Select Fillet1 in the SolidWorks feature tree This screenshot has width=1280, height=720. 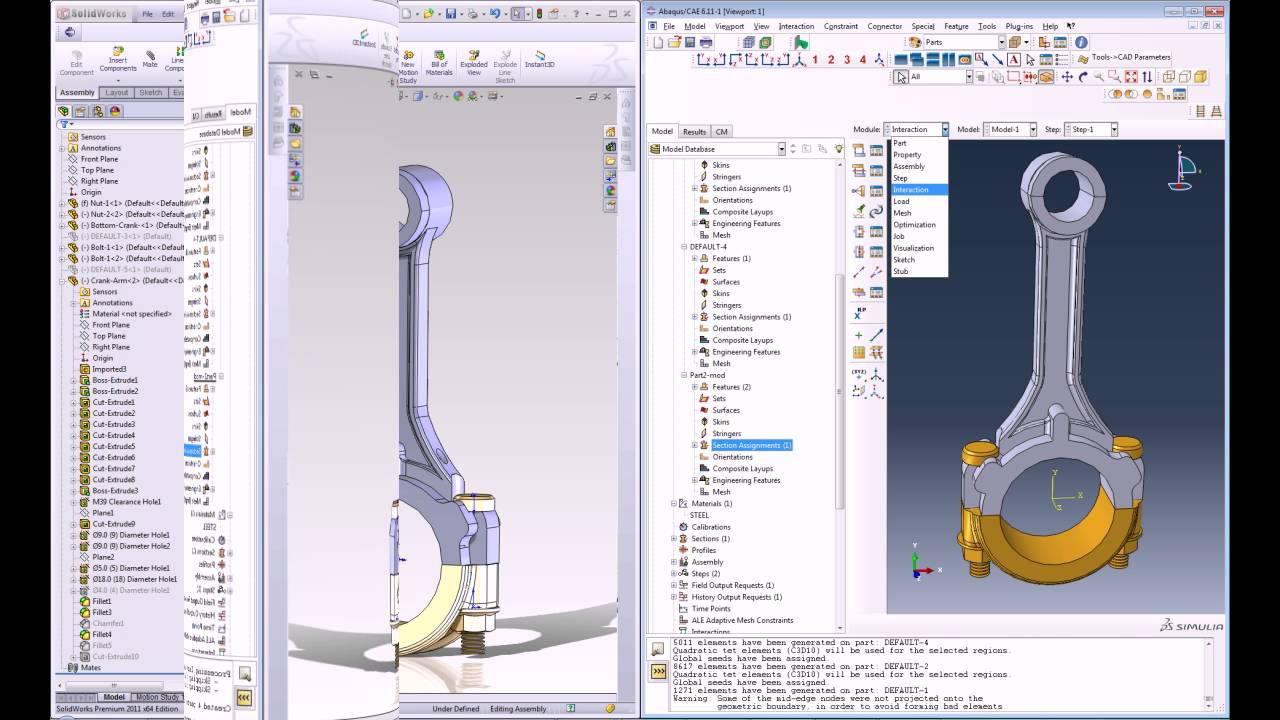tap(102, 601)
